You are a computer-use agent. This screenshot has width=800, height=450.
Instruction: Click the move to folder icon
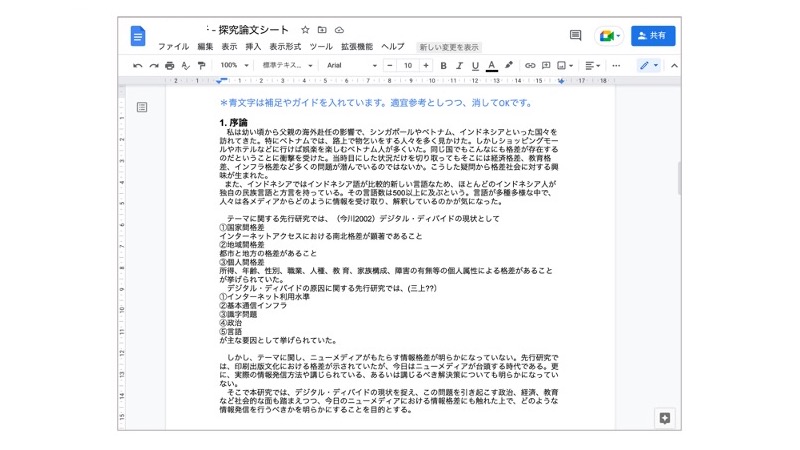[322, 30]
